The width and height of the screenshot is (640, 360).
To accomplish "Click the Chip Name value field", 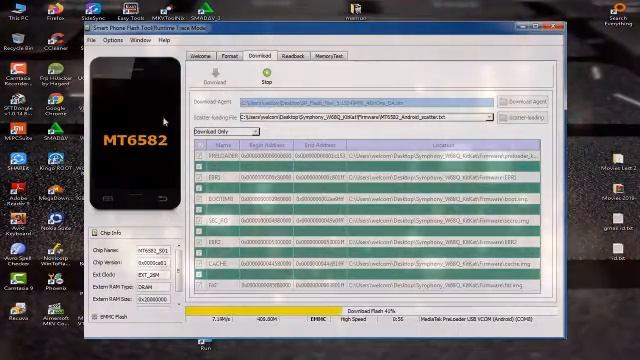I will tap(153, 251).
